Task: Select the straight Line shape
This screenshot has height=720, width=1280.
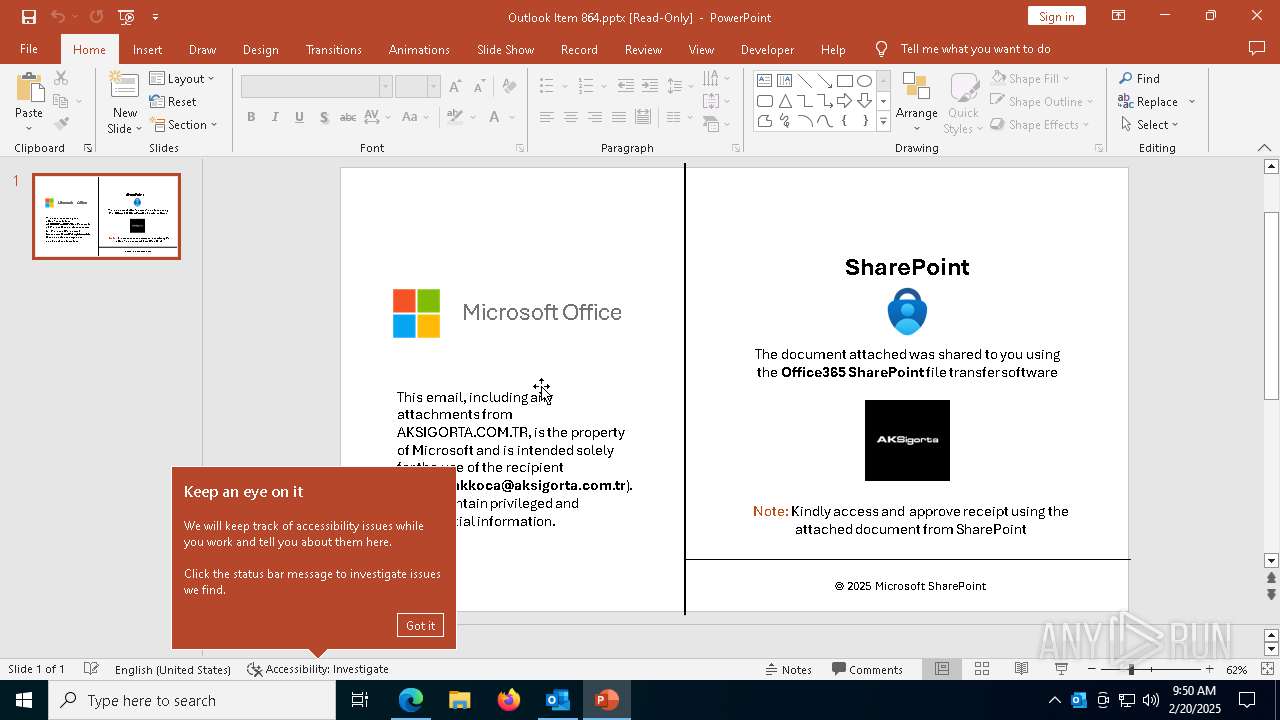Action: point(805,81)
